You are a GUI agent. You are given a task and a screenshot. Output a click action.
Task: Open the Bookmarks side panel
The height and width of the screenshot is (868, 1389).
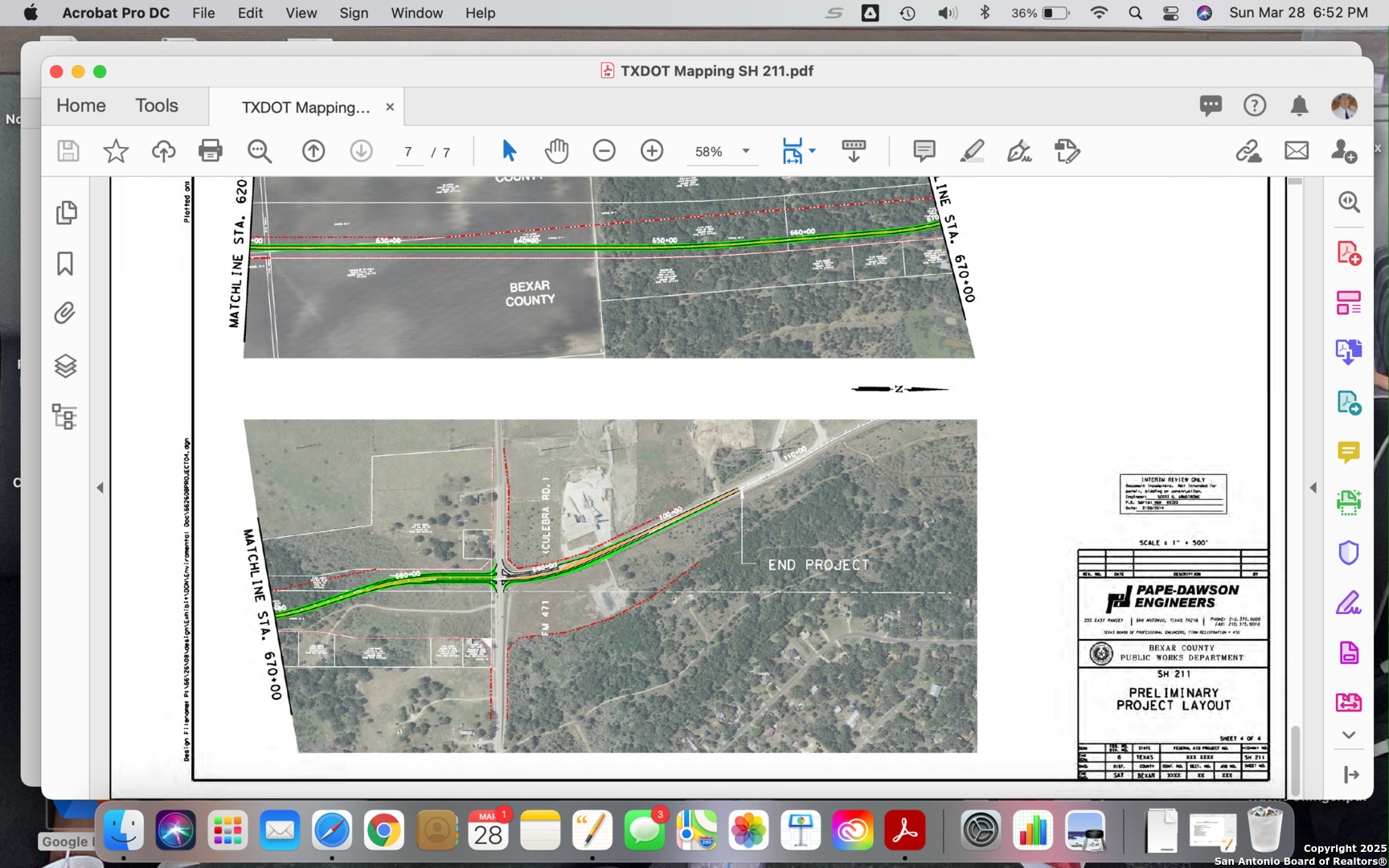pyautogui.click(x=66, y=264)
